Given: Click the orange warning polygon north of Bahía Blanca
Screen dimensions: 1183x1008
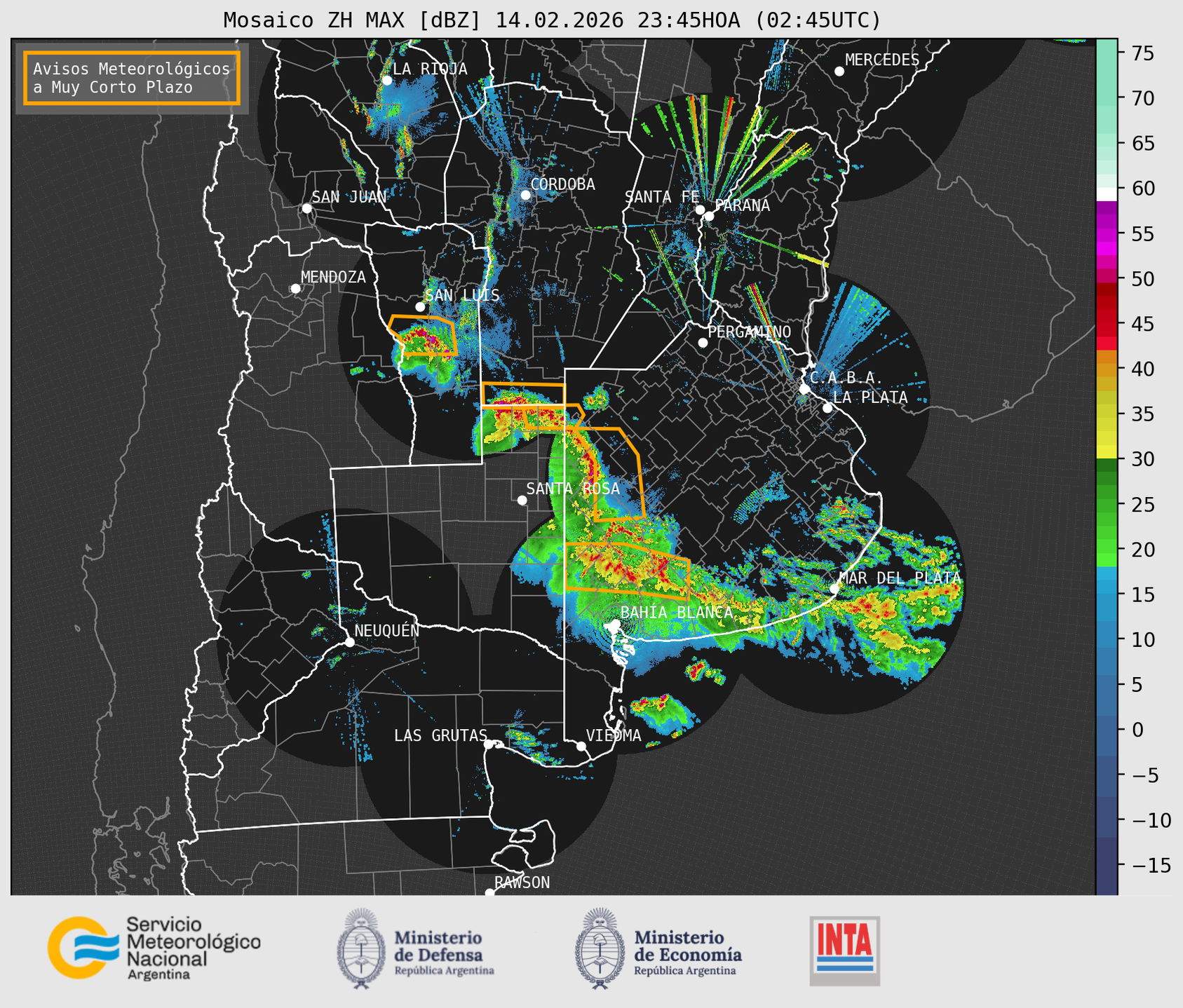Looking at the screenshot, I should pyautogui.click(x=627, y=571).
